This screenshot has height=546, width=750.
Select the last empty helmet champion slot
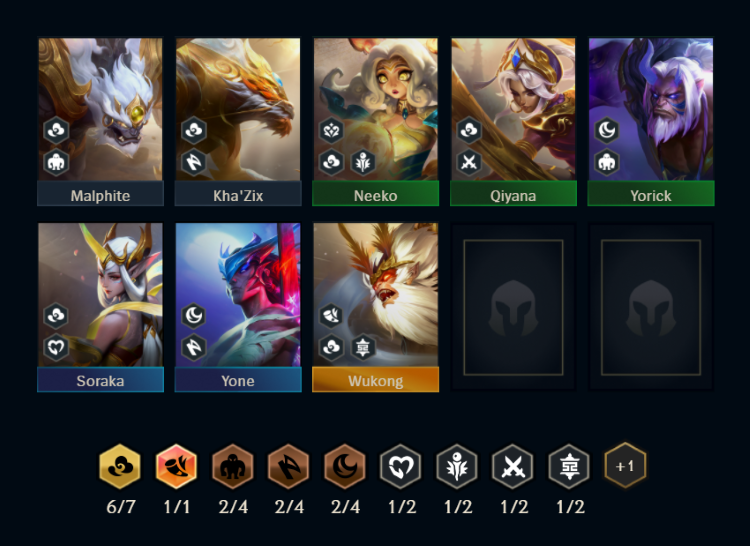pos(651,307)
